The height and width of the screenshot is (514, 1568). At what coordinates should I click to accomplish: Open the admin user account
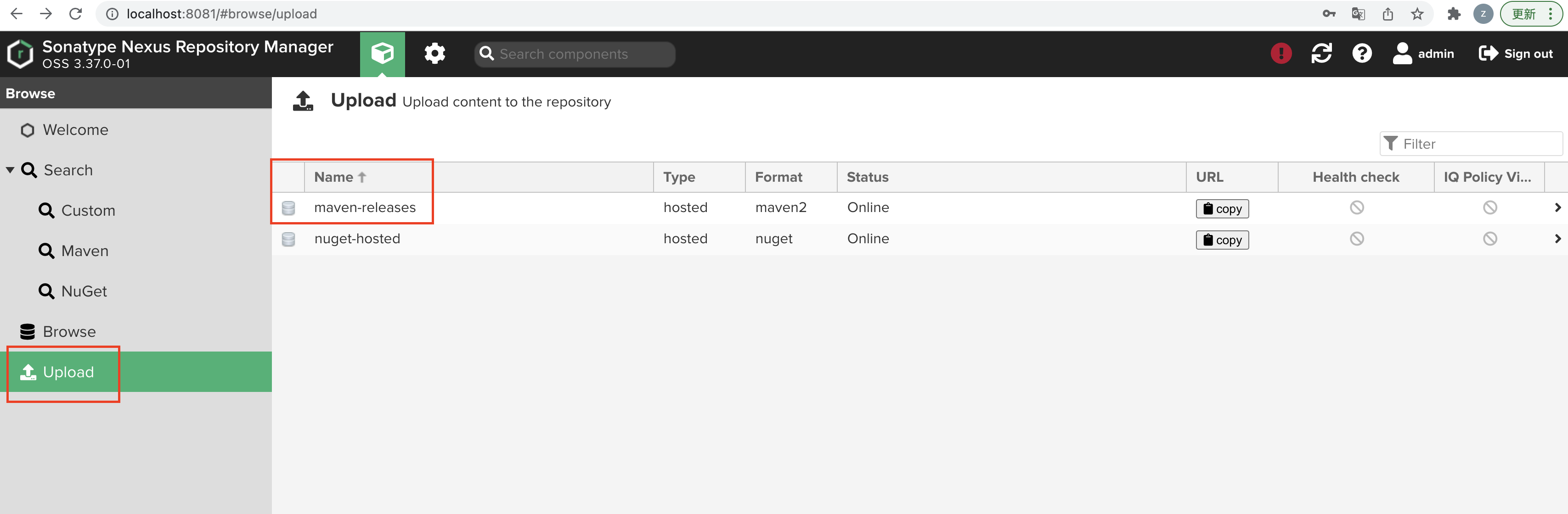1423,54
